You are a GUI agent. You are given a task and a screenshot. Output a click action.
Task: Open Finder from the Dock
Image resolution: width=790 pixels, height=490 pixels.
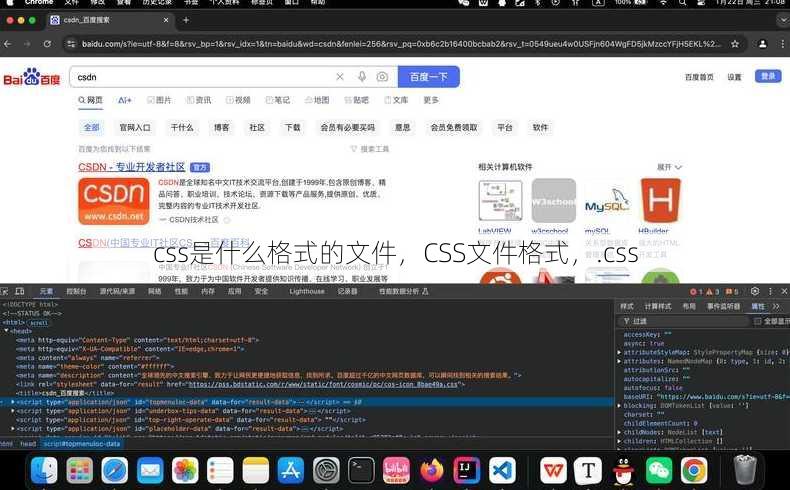tap(44, 471)
